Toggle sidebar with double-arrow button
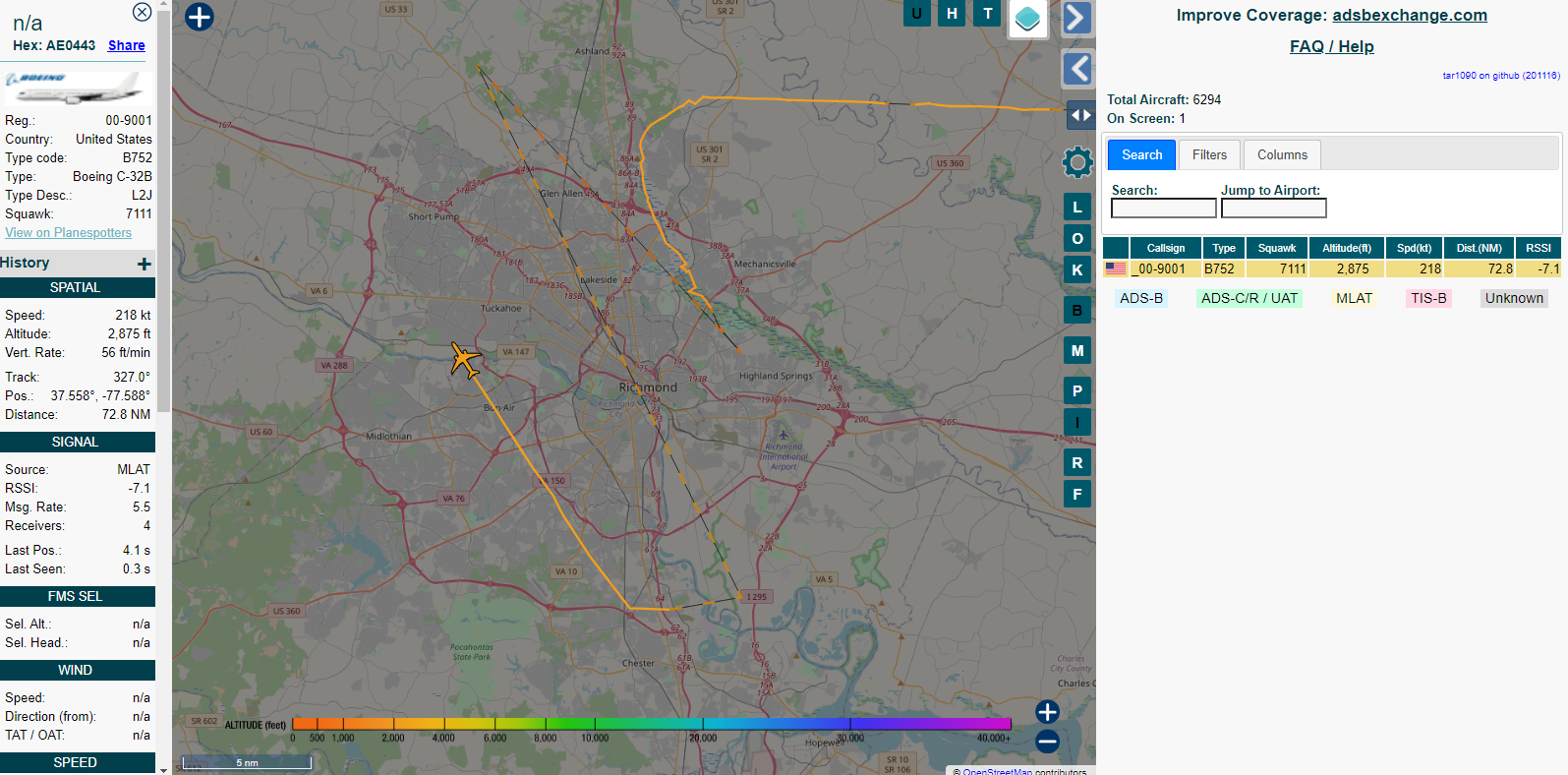 (1080, 115)
